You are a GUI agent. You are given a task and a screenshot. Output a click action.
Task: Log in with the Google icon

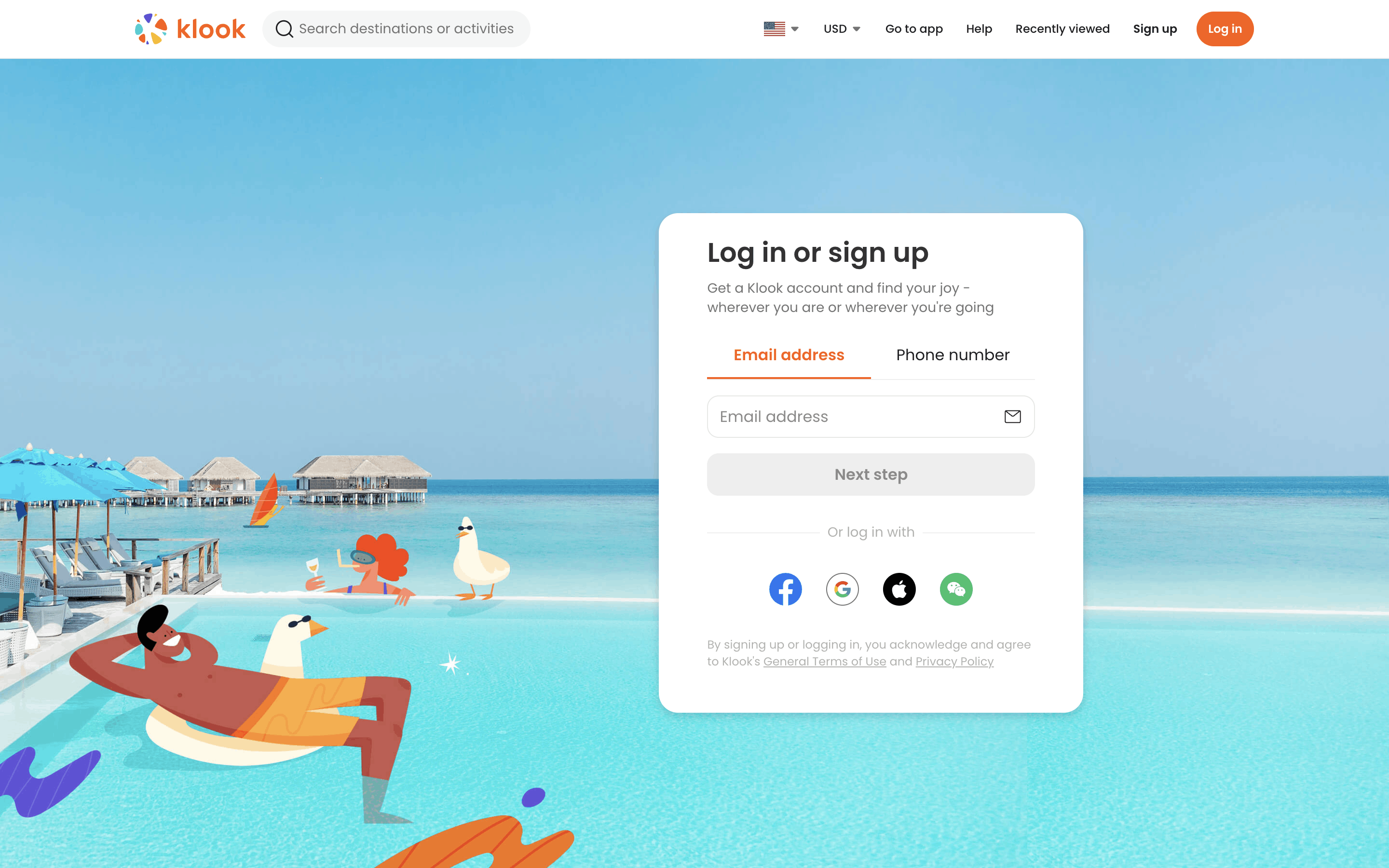(842, 589)
